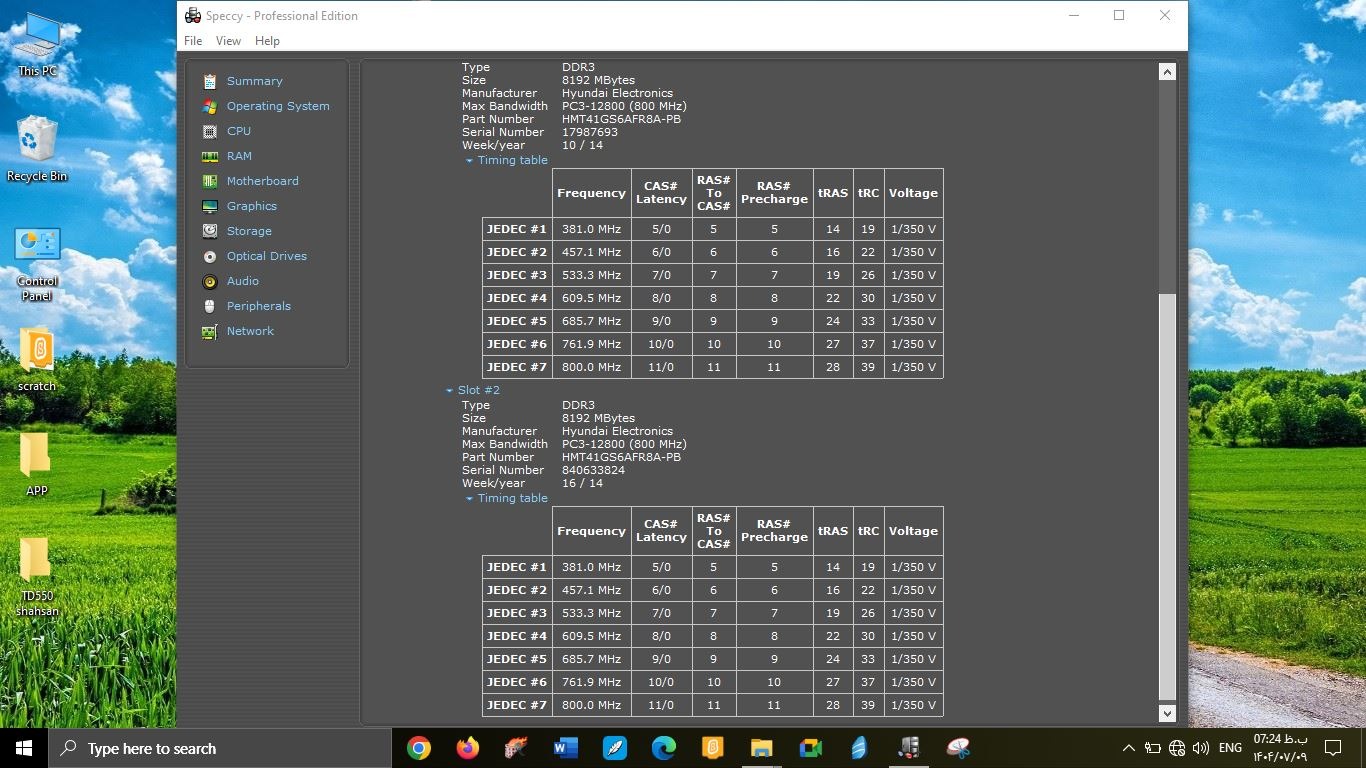Select the Graphics monitor icon
The image size is (1366, 768).
pos(210,206)
